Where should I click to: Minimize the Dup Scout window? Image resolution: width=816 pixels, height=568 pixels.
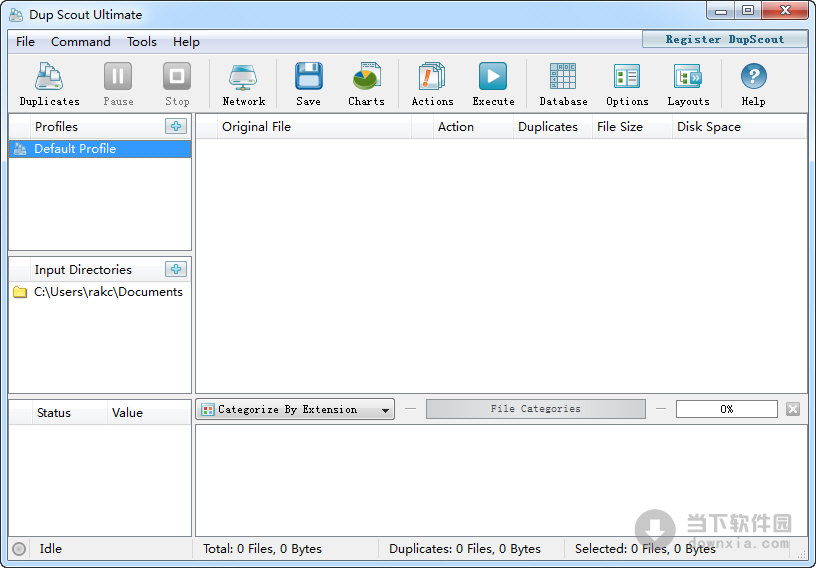pos(721,11)
